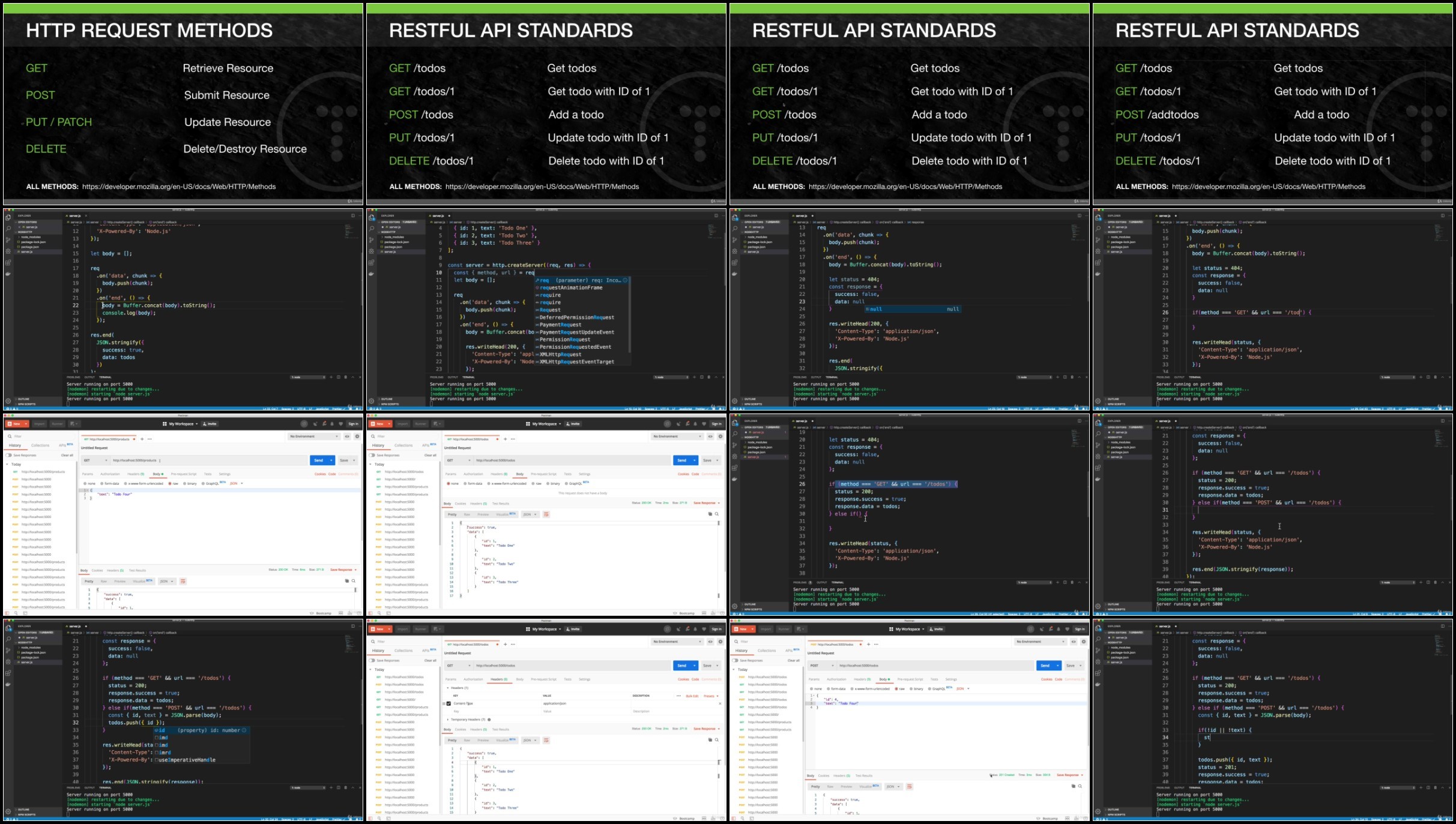Click Sign In button in products Postman frame
The width and height of the screenshot is (1456, 824).
tap(354, 424)
